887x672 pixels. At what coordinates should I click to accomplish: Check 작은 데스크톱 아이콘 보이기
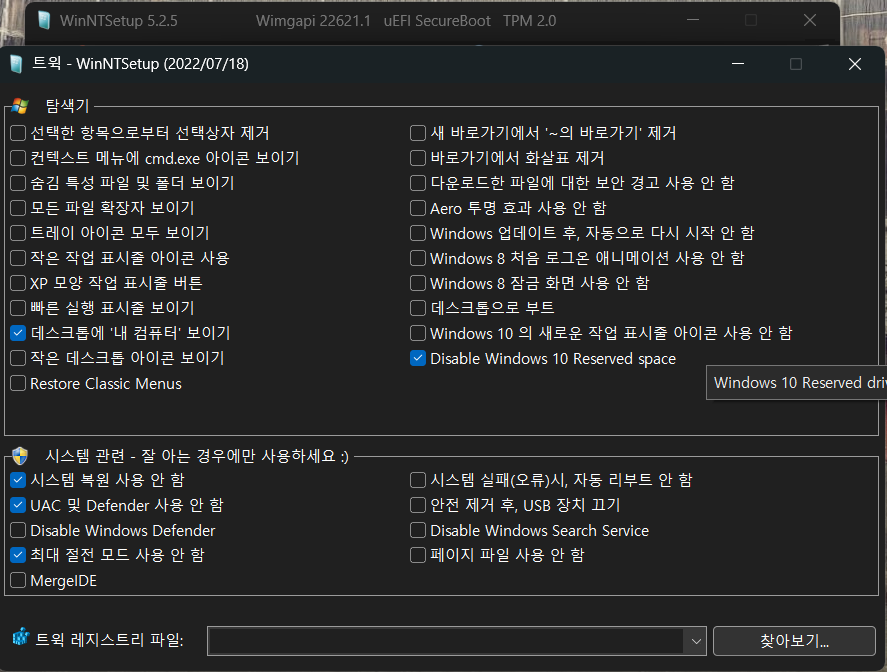18,358
